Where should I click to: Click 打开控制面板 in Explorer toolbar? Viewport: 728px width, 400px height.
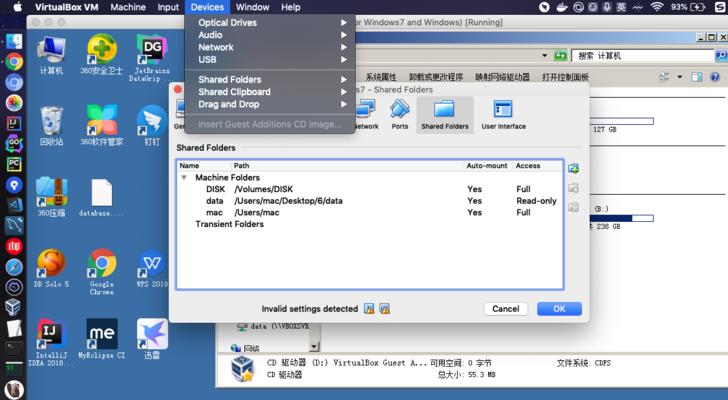[x=565, y=77]
